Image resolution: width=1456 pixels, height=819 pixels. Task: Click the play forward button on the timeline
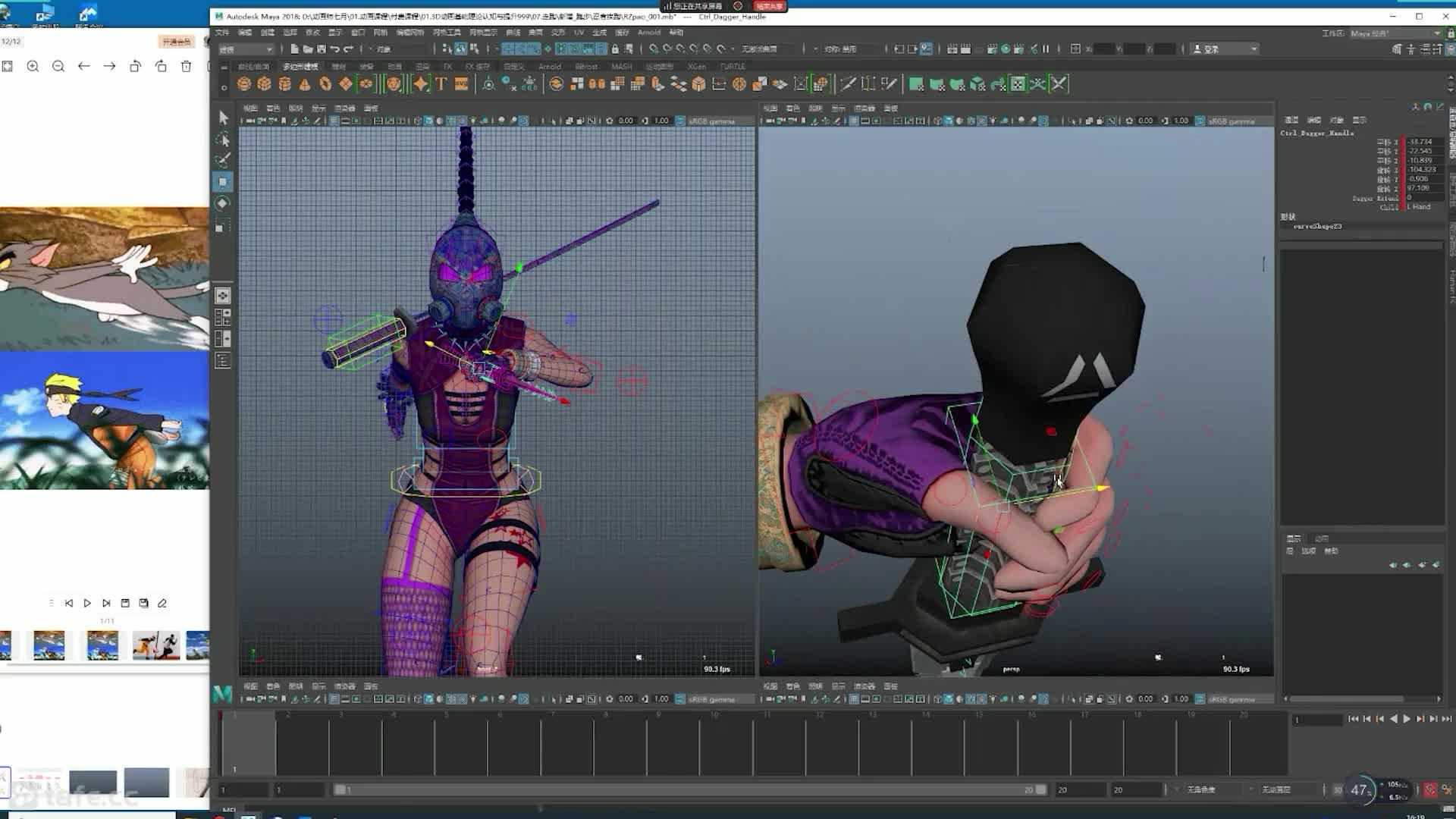(1407, 719)
